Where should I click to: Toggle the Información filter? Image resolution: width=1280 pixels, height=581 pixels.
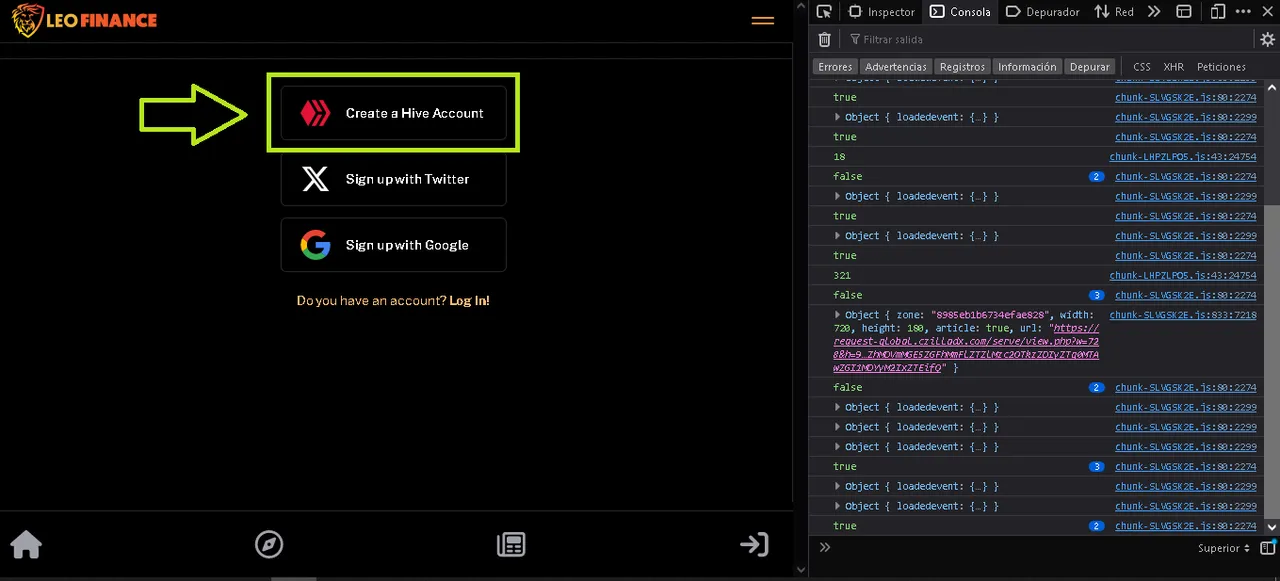(1027, 66)
